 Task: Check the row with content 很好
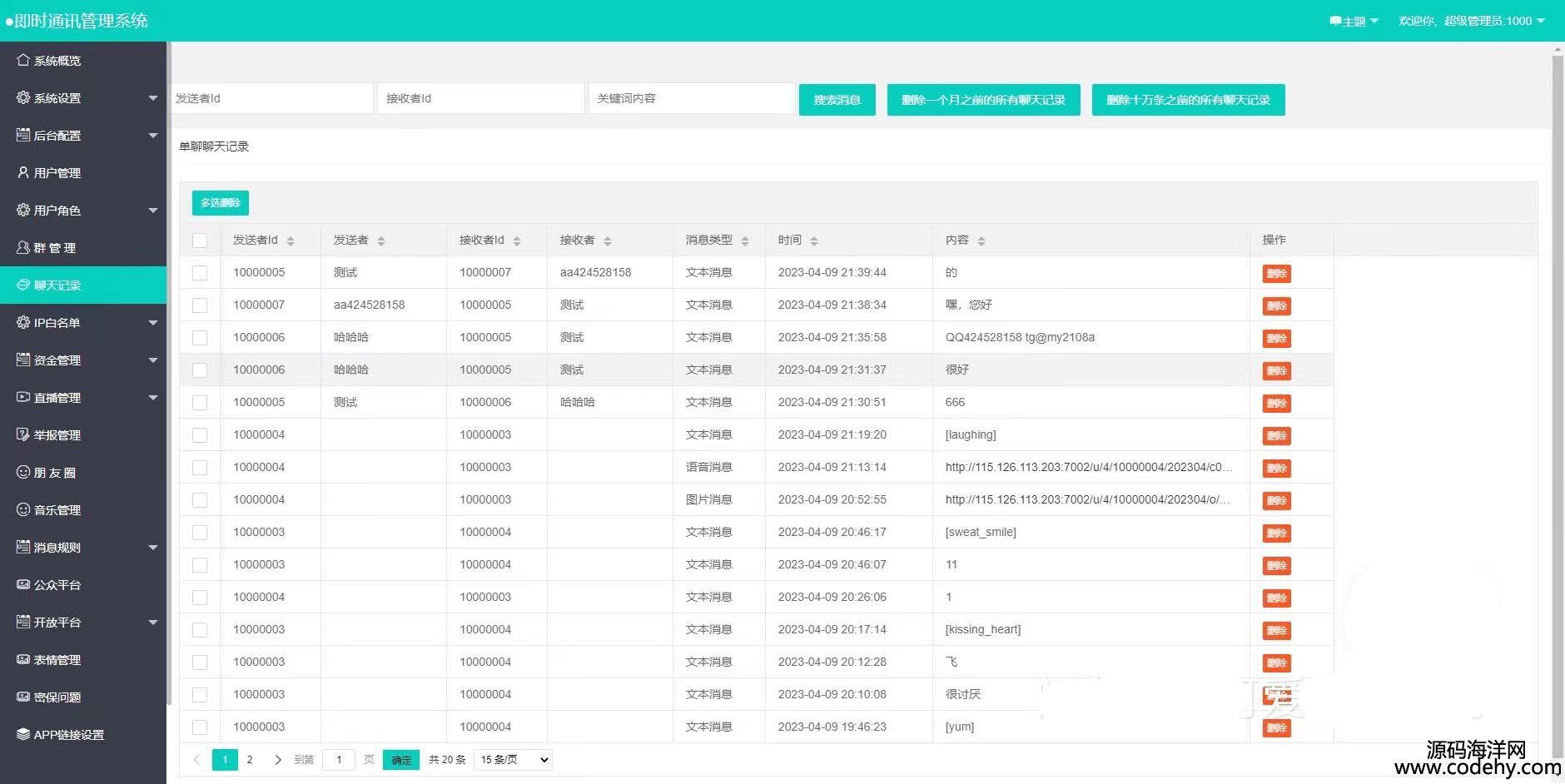point(200,370)
